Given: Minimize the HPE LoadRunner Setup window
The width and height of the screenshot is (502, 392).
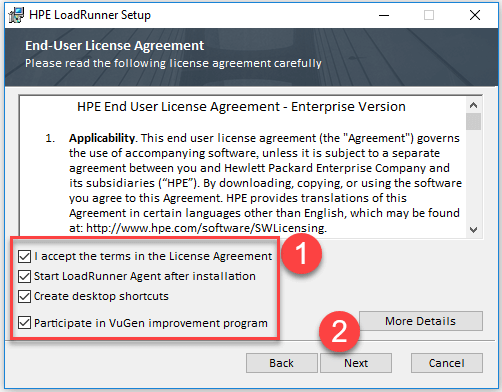Looking at the screenshot, I should (x=384, y=15).
